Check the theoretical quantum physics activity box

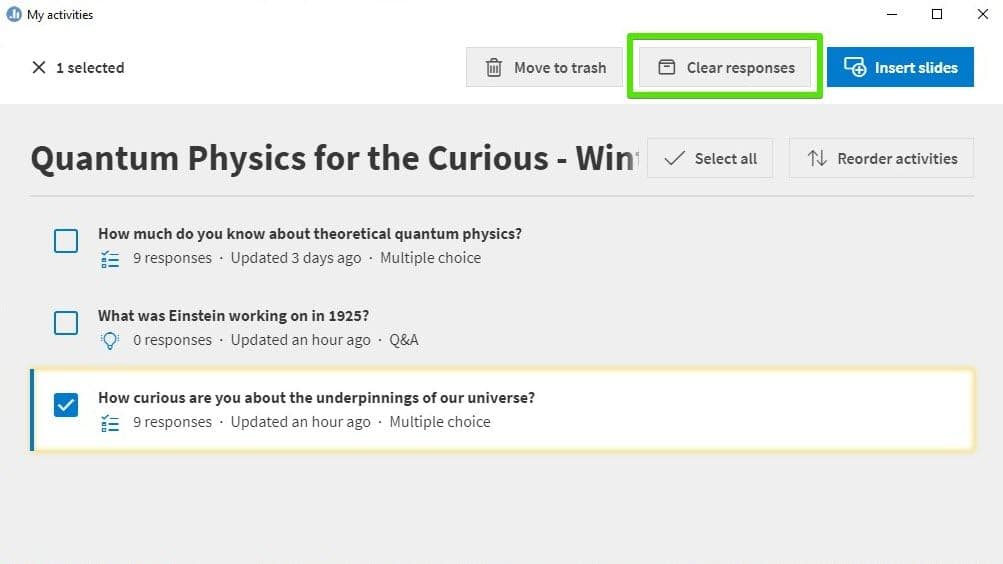pos(66,241)
